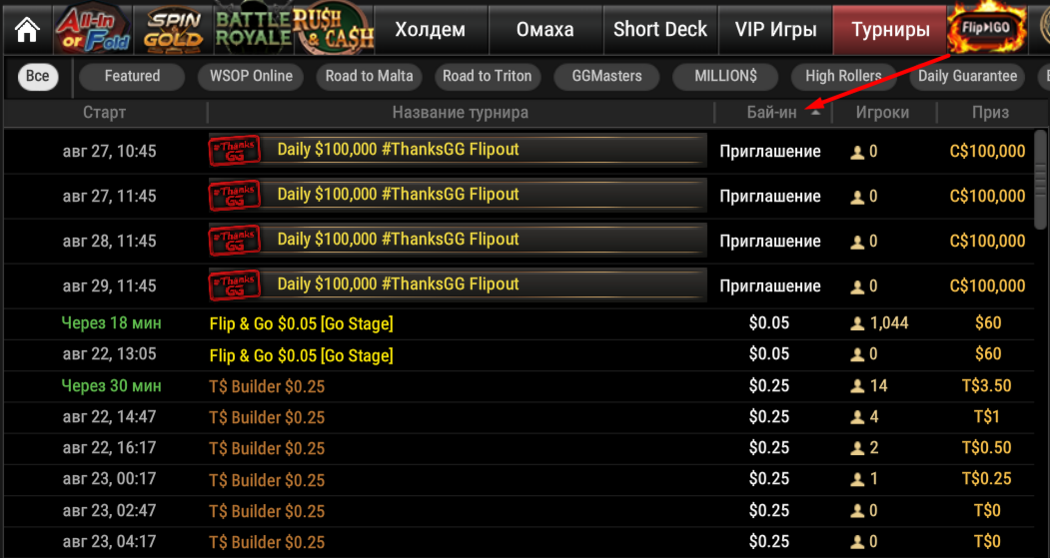Open Rush & Cash game icon

tap(333, 29)
